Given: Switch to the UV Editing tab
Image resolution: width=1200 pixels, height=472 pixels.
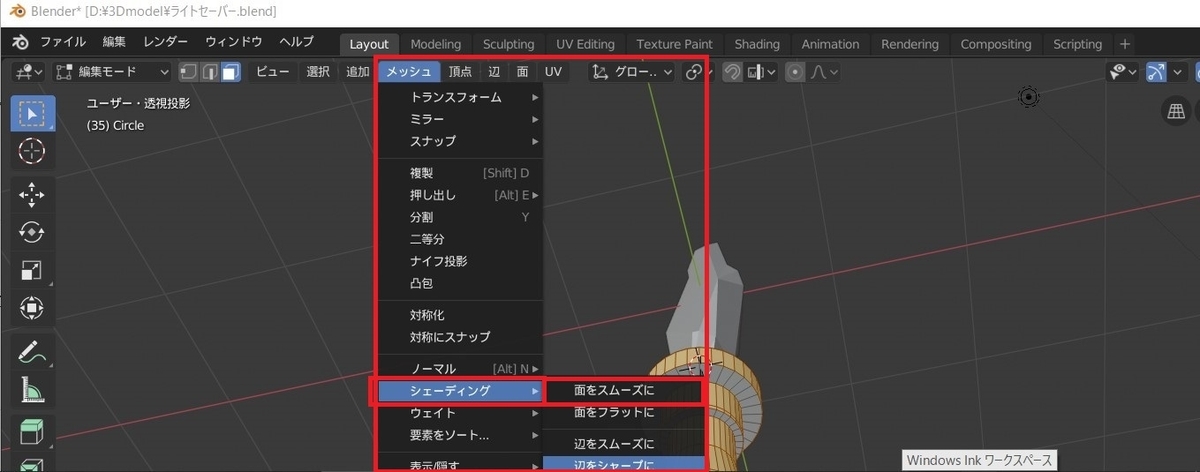Looking at the screenshot, I should (x=585, y=44).
